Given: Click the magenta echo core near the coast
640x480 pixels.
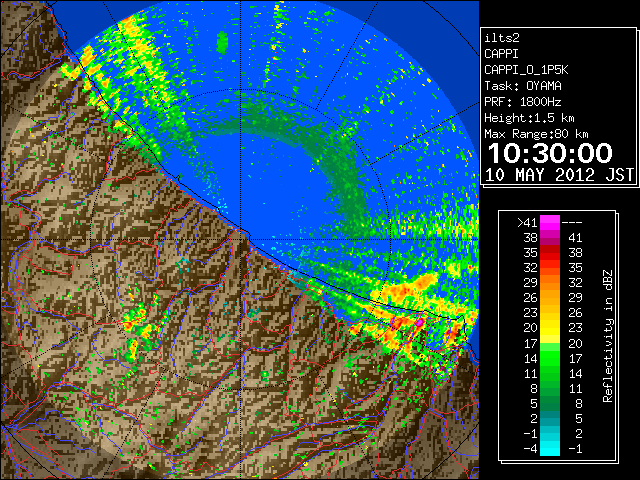Looking at the screenshot, I should pos(419,322).
